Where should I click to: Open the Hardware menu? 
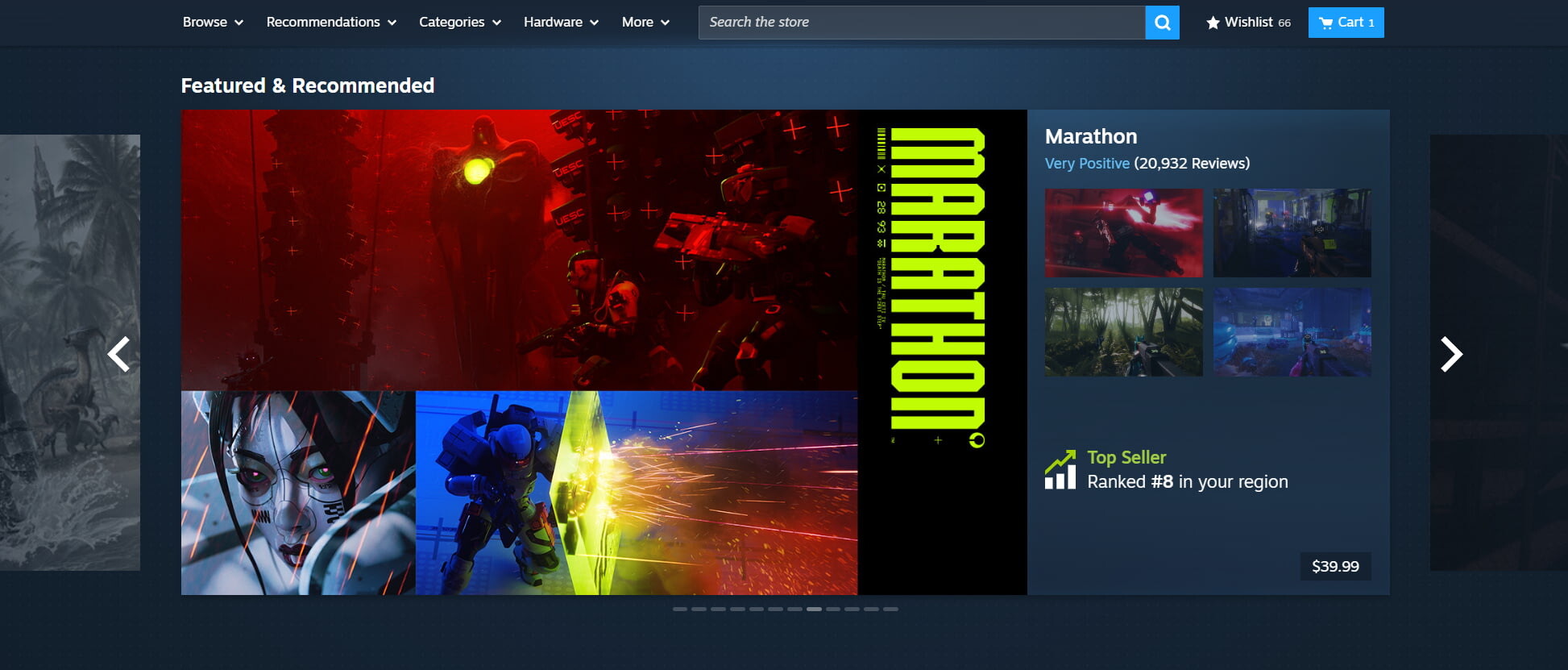coord(561,23)
